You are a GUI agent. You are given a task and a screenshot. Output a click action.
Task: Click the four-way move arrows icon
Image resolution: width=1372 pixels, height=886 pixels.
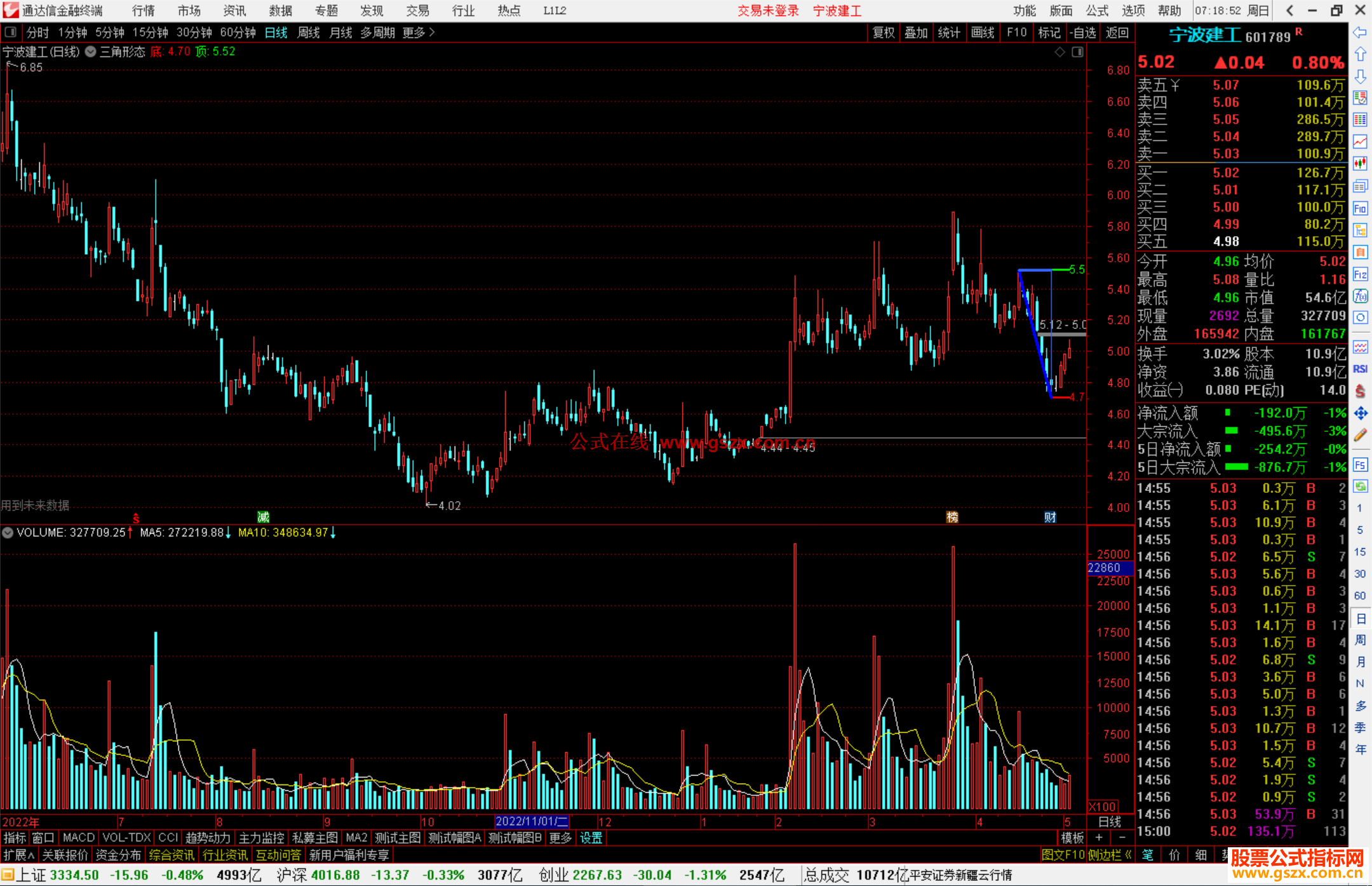1360,413
